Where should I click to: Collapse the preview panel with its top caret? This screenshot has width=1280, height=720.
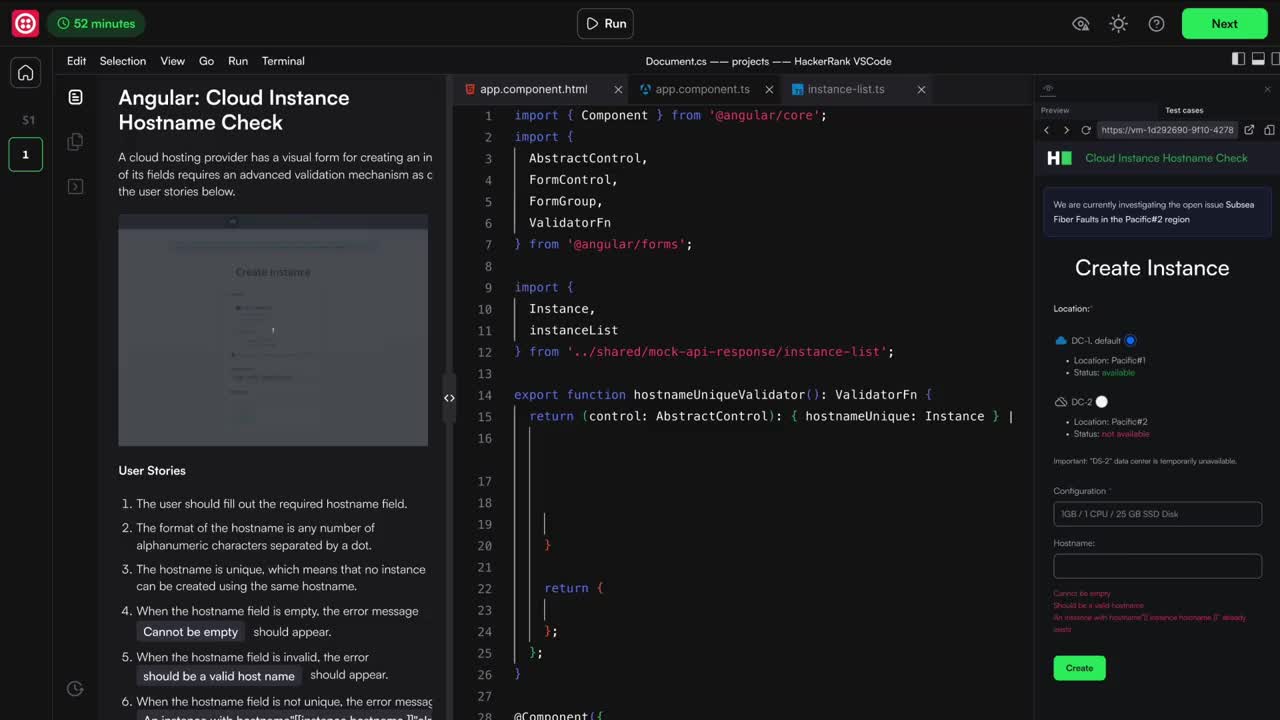click(x=1047, y=88)
